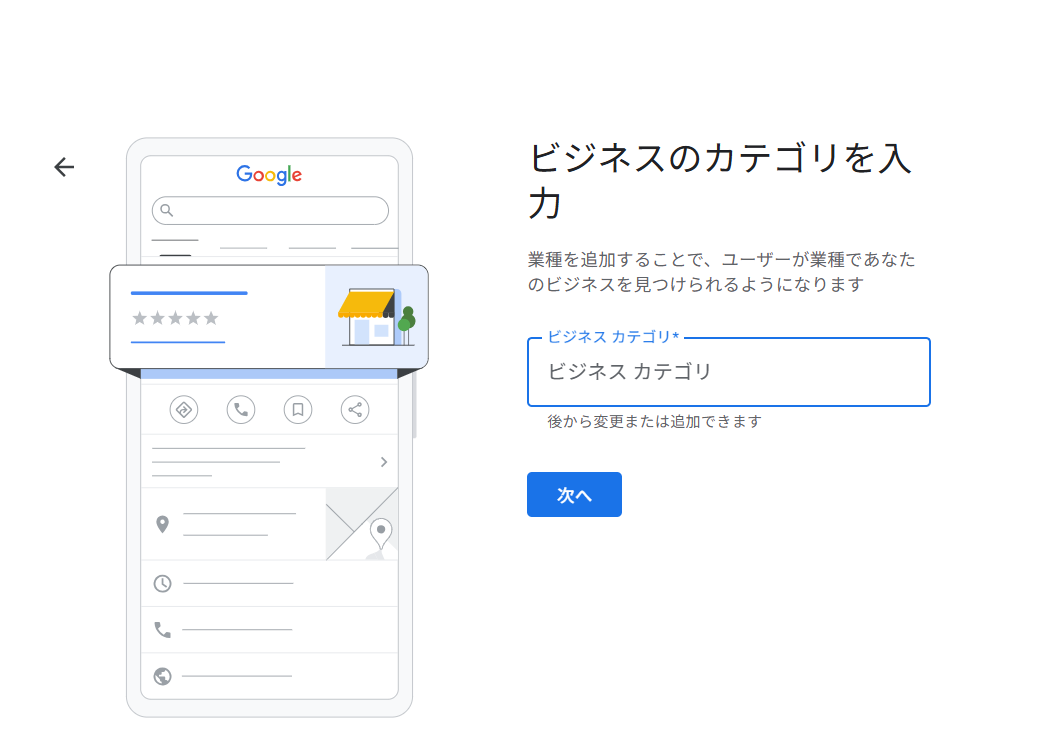Screen dimensions: 1039x735
Task: Expand the chevron arrow in mockup
Action: point(384,462)
